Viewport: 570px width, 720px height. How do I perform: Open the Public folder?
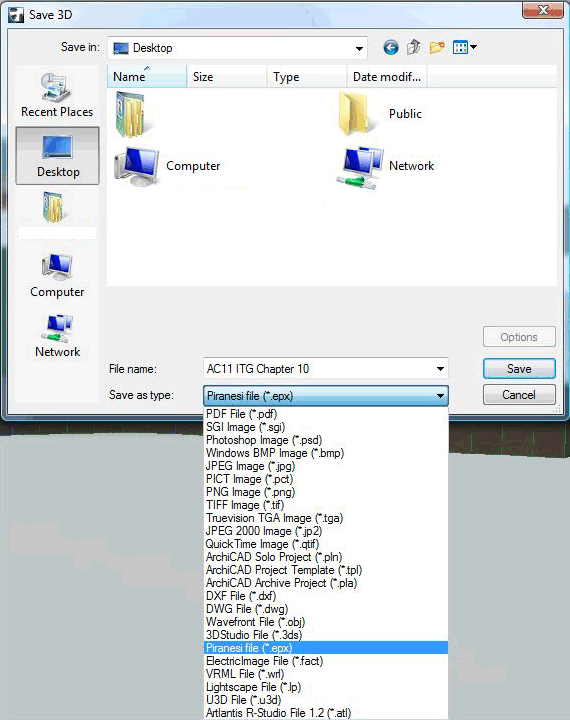coord(379,113)
